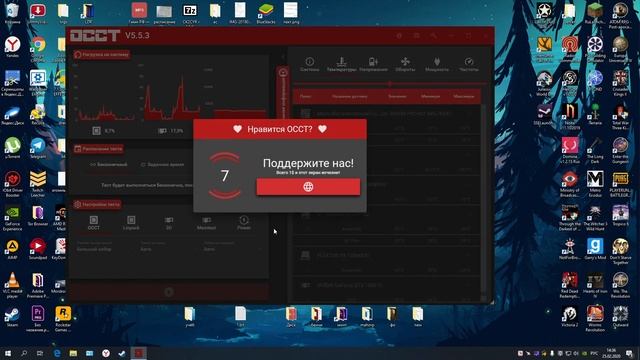This screenshot has height=360, width=640.
Task: Launch Garry's Mod shortcut
Action: point(595,249)
